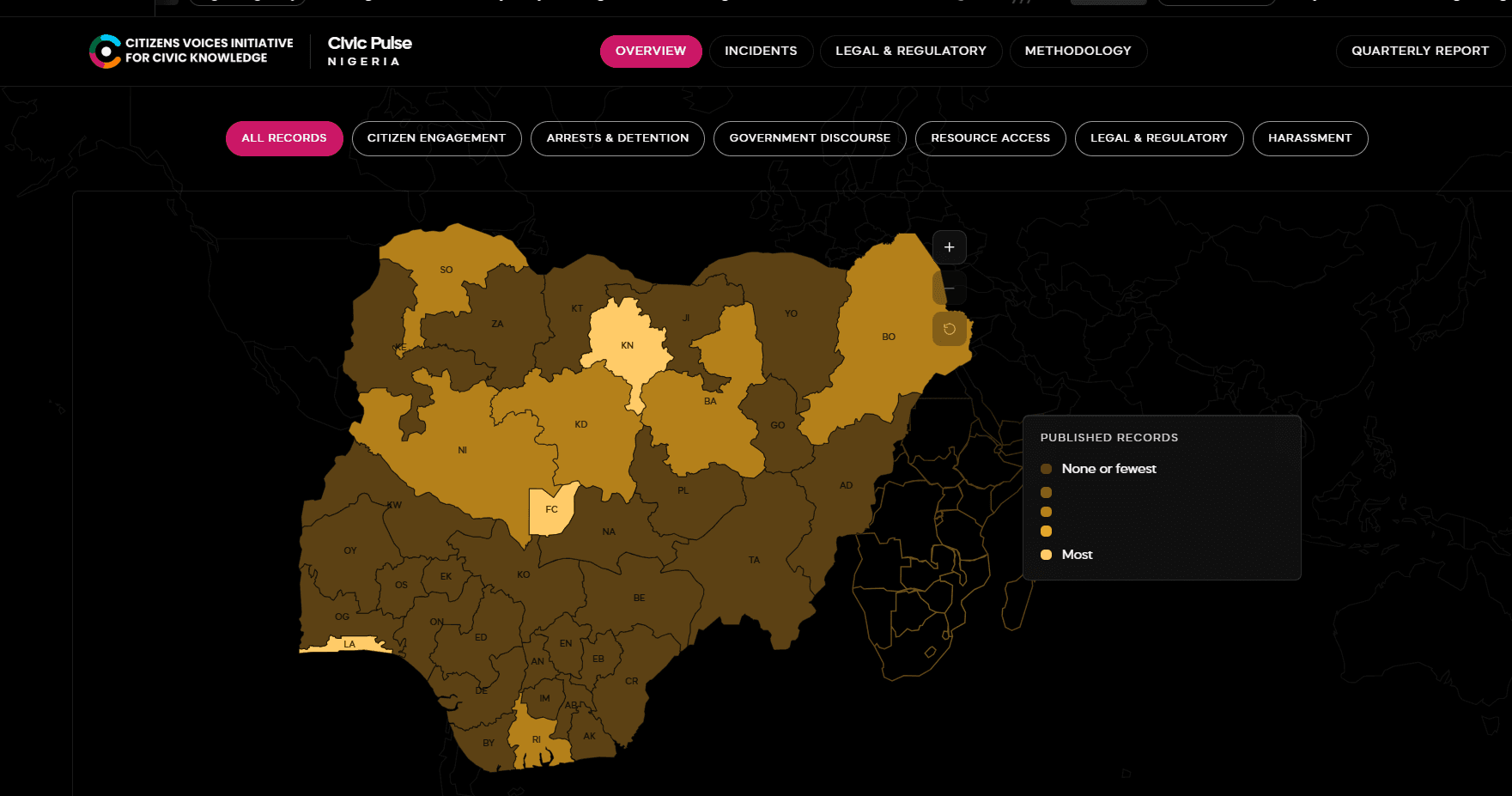Image resolution: width=1512 pixels, height=796 pixels.
Task: Select Kano (KN) state on map
Action: 627,345
